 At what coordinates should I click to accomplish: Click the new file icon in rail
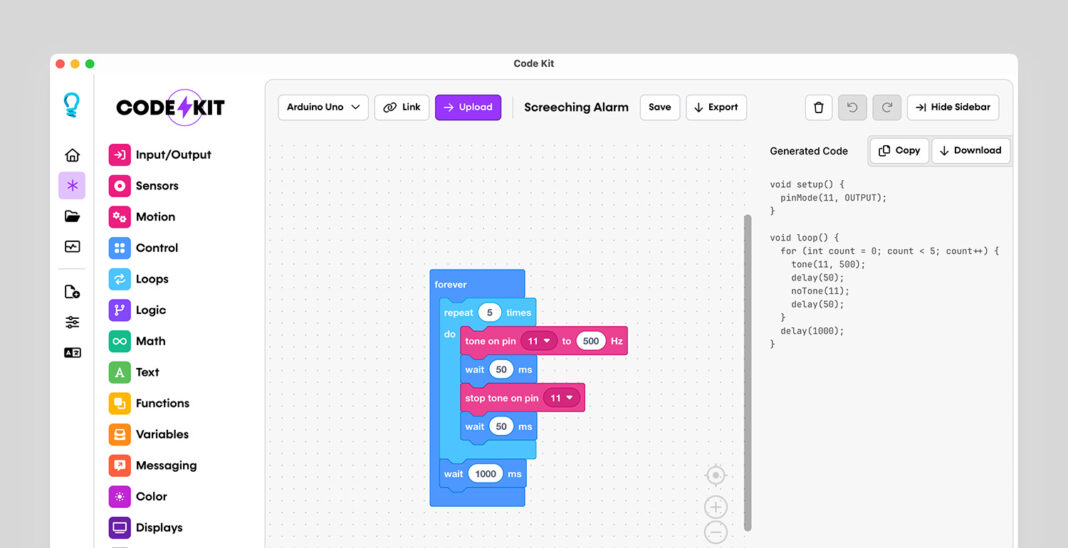(72, 291)
